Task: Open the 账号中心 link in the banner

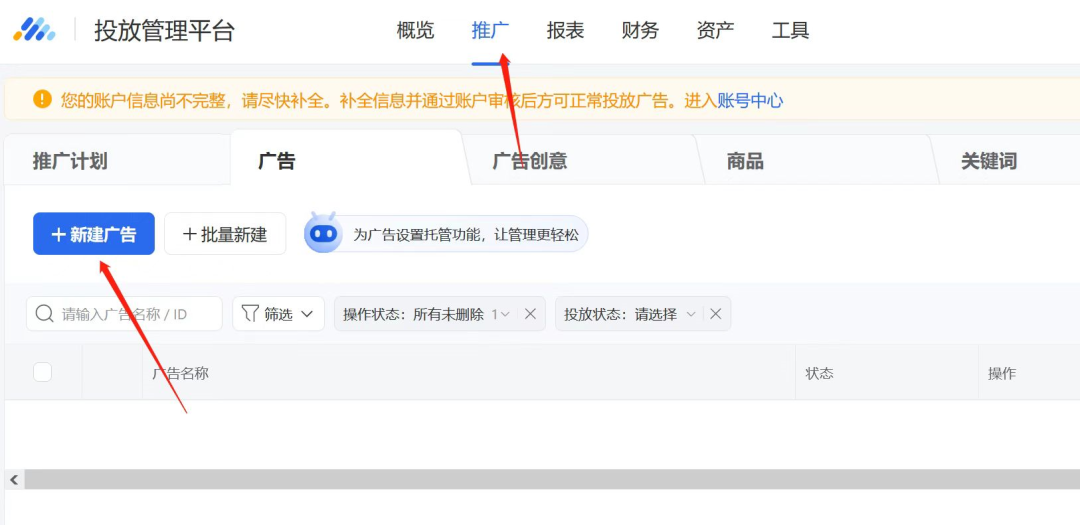Action: [750, 100]
